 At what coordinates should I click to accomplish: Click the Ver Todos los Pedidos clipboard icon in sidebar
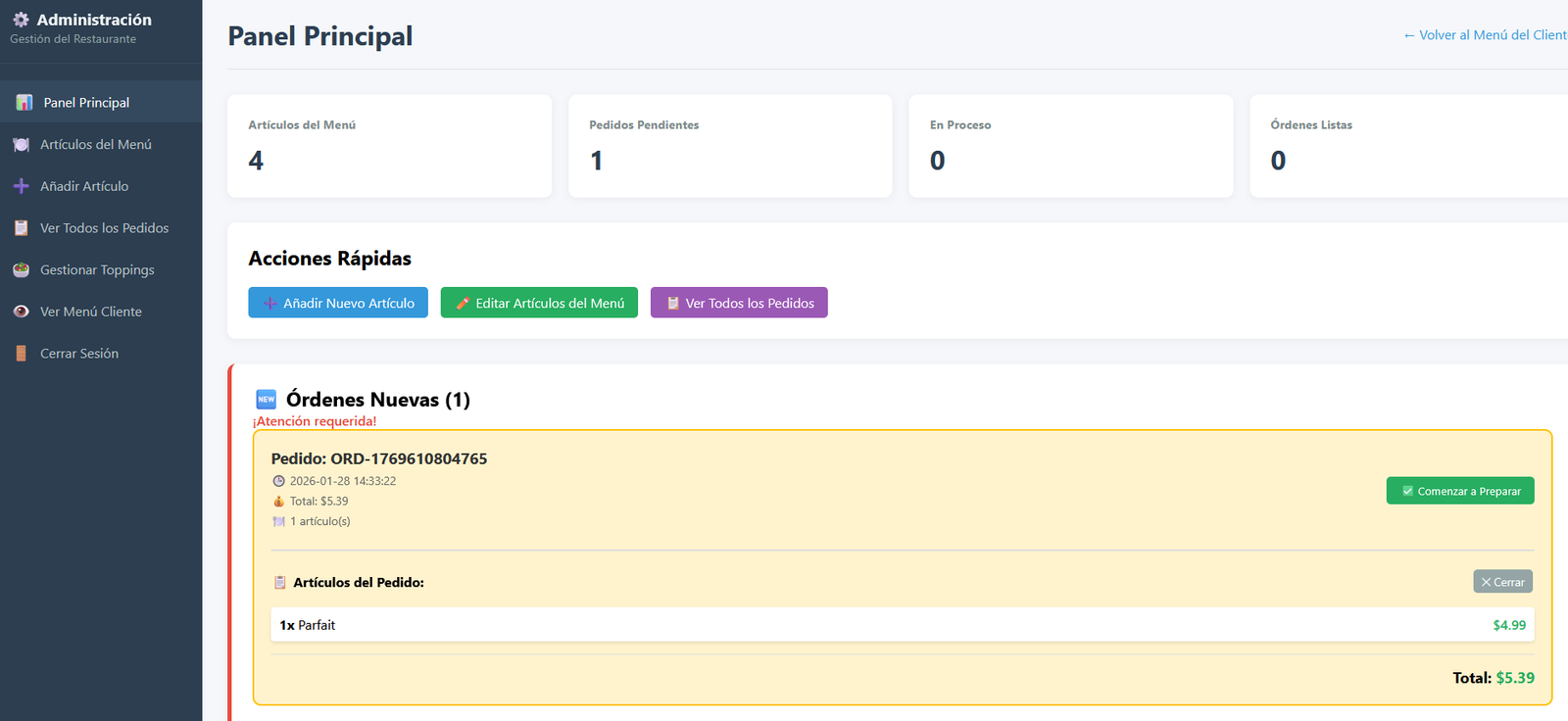pyautogui.click(x=22, y=228)
